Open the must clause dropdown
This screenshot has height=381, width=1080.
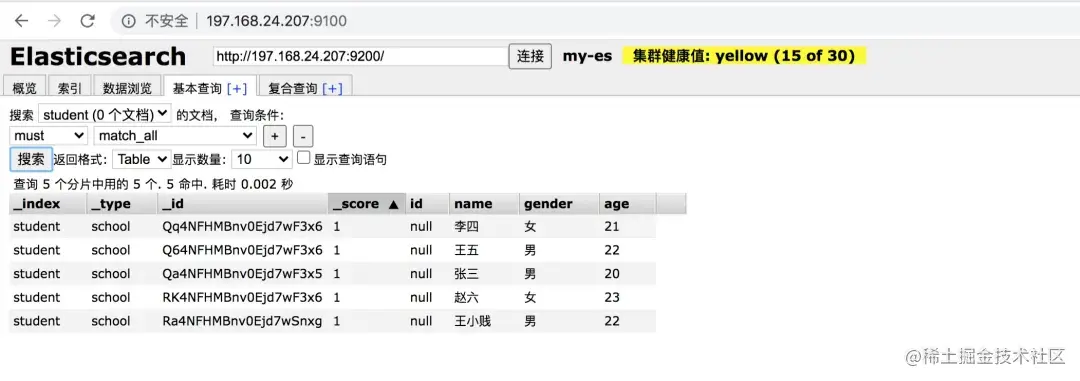pos(49,136)
